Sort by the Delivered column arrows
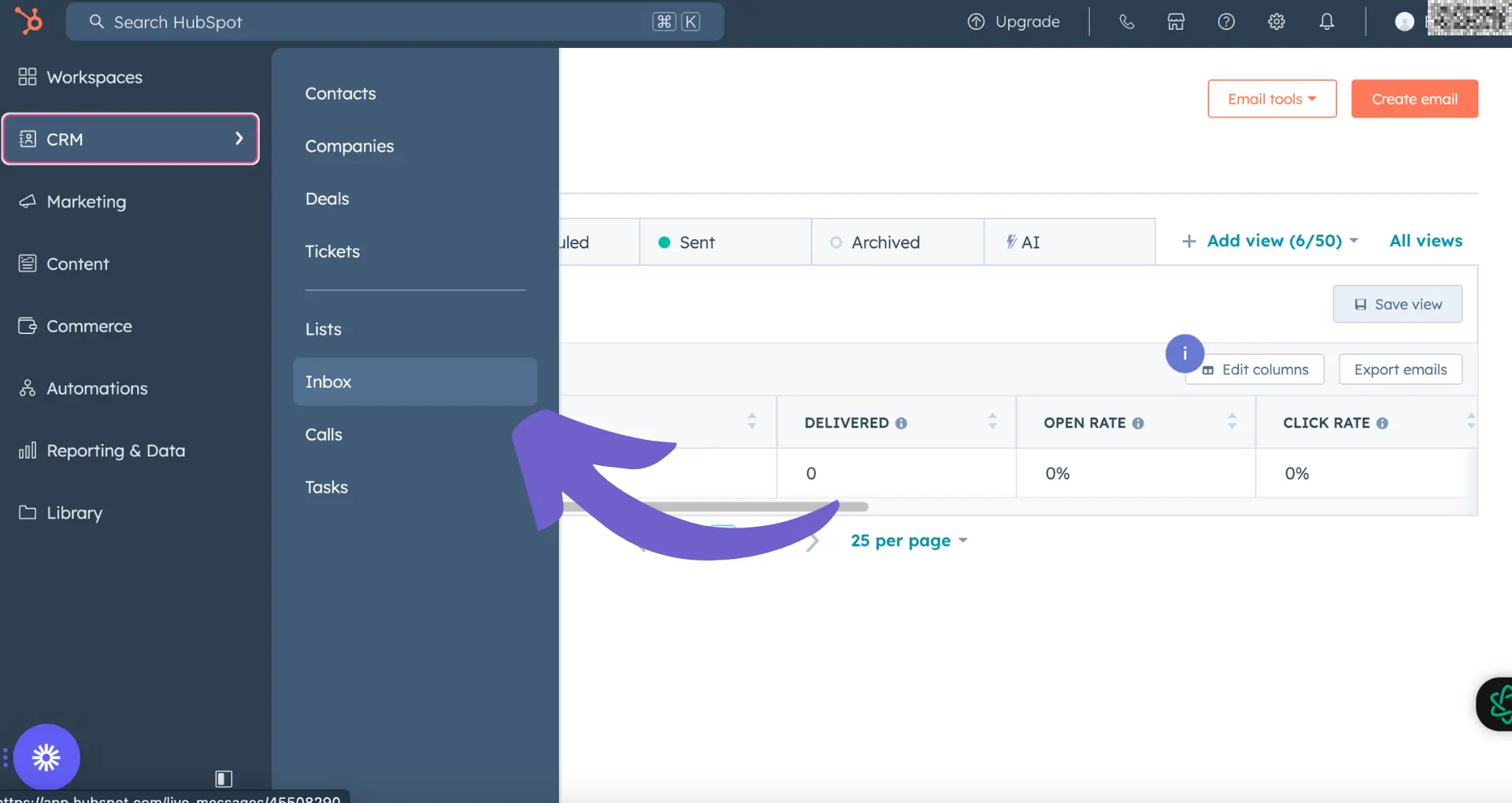 tap(992, 421)
